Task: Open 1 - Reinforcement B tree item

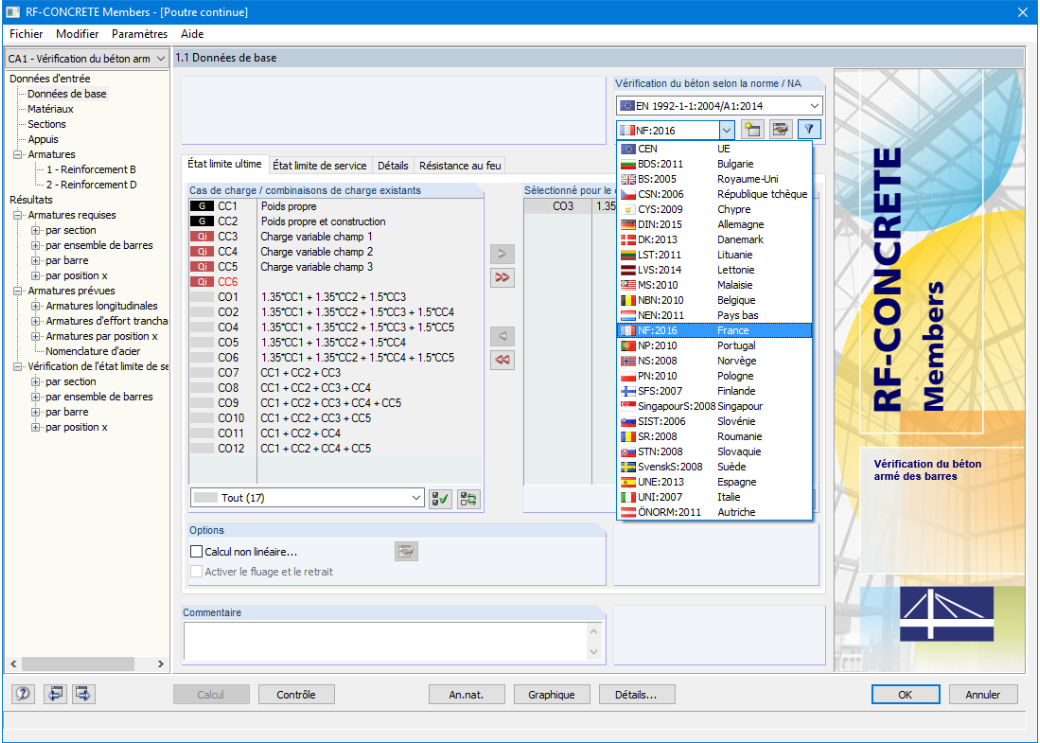Action: pos(91,170)
